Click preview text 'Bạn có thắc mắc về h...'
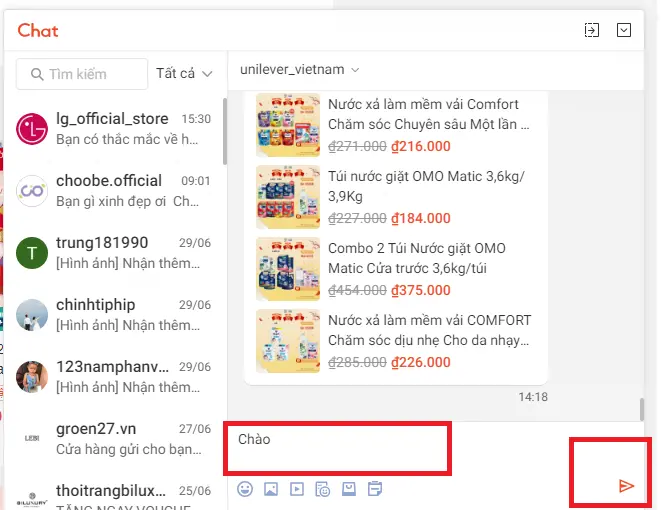This screenshot has height=510, width=670. (127, 139)
